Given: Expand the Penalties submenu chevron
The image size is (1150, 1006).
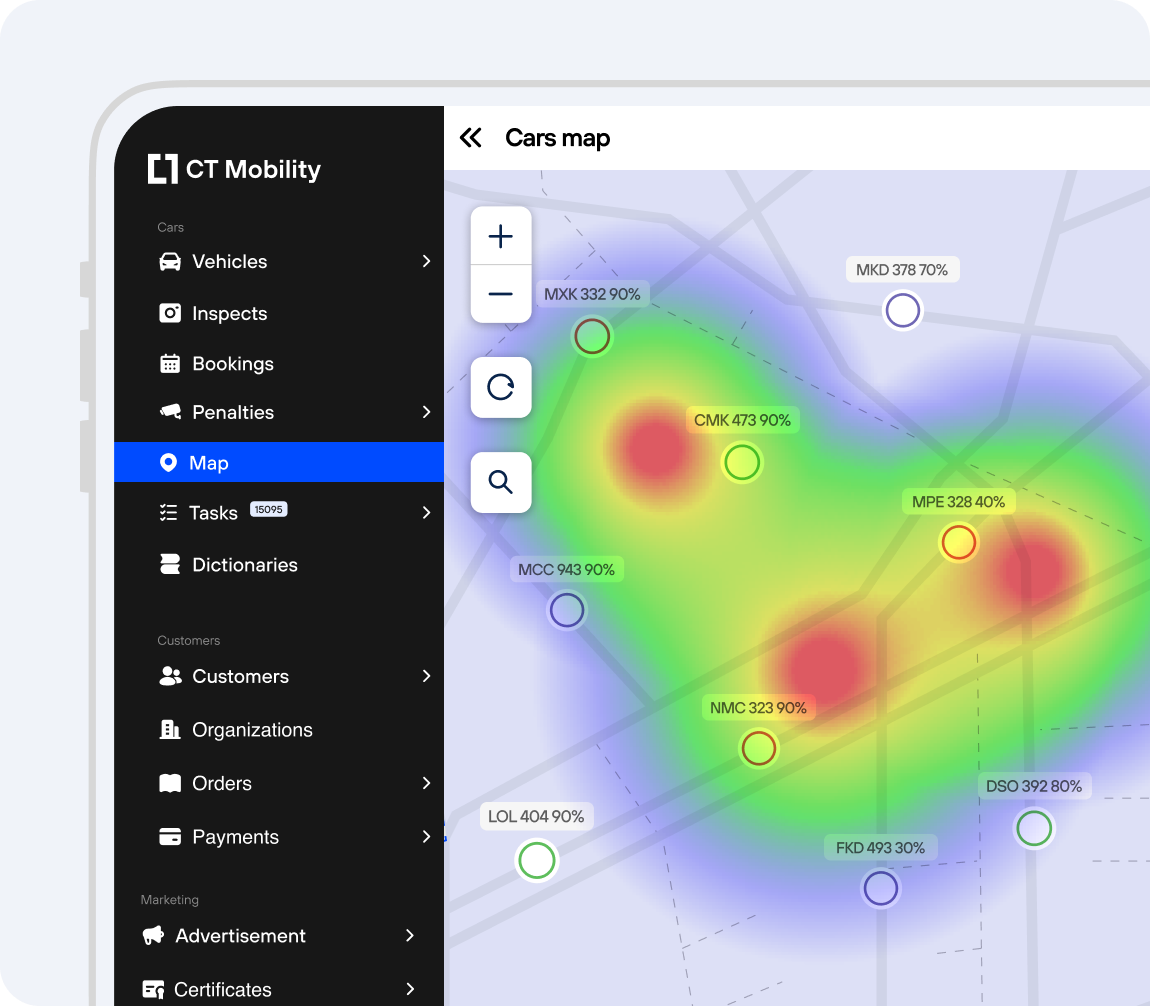Looking at the screenshot, I should click(427, 412).
